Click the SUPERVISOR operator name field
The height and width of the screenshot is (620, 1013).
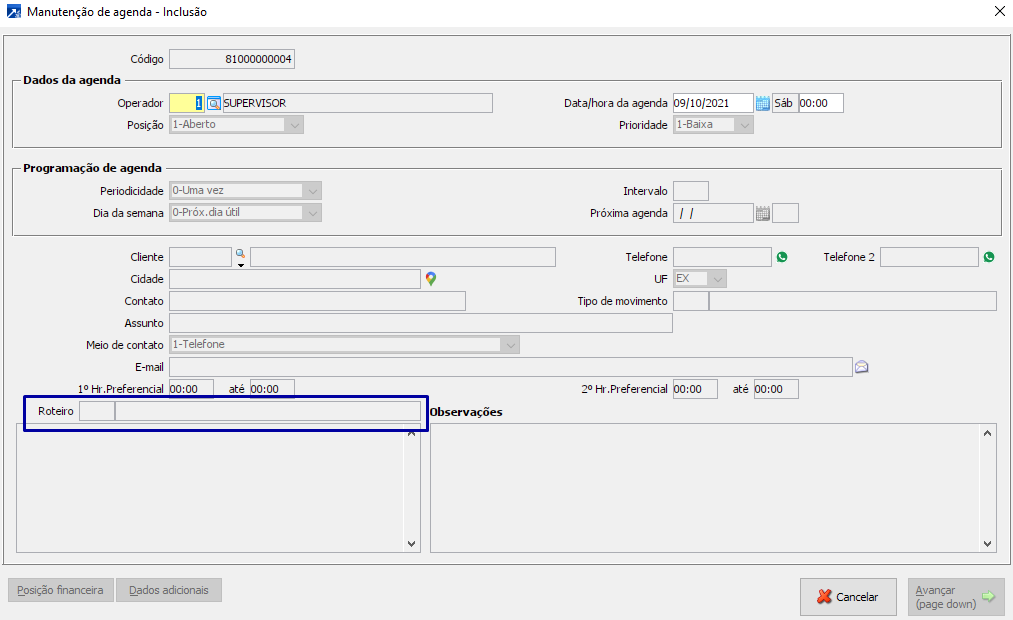point(357,103)
